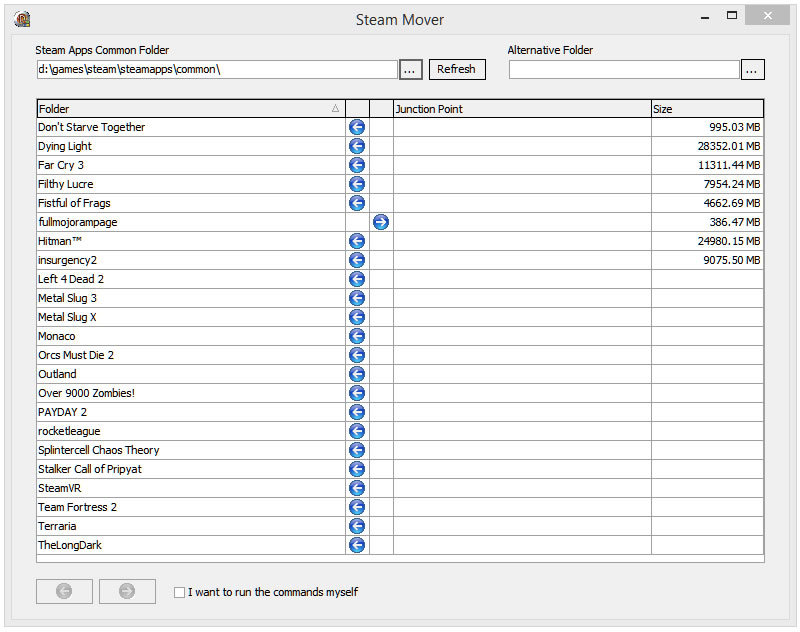Select the Orcs Must Die 2 folder name

(76, 356)
